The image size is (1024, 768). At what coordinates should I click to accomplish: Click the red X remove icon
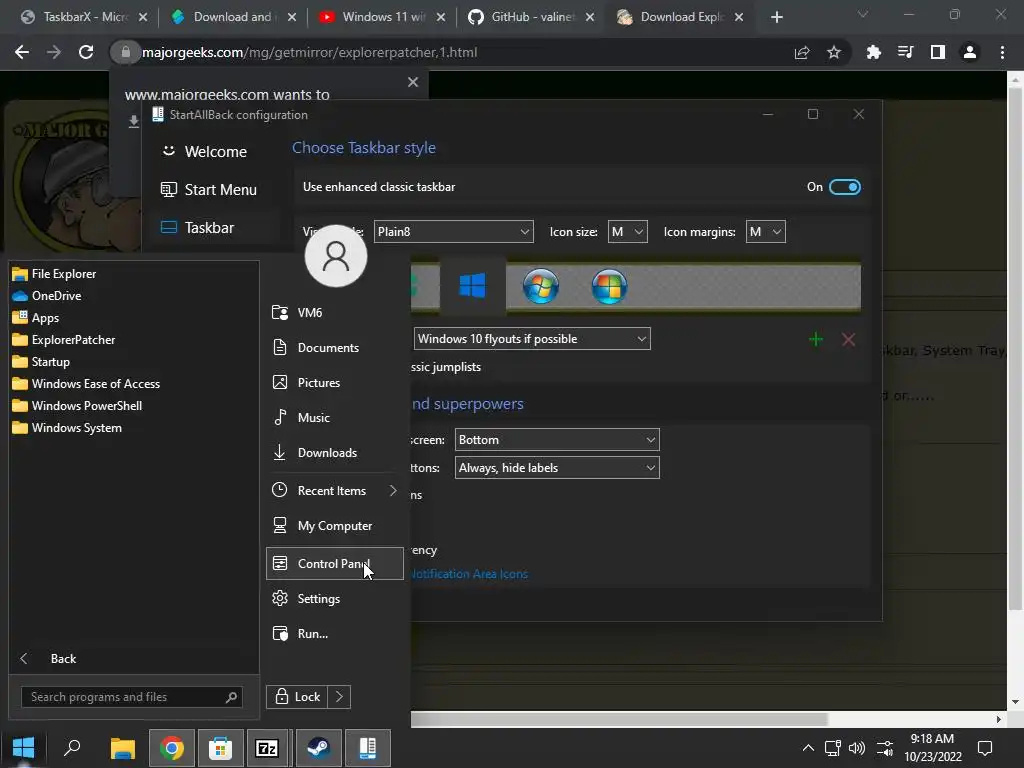(848, 340)
